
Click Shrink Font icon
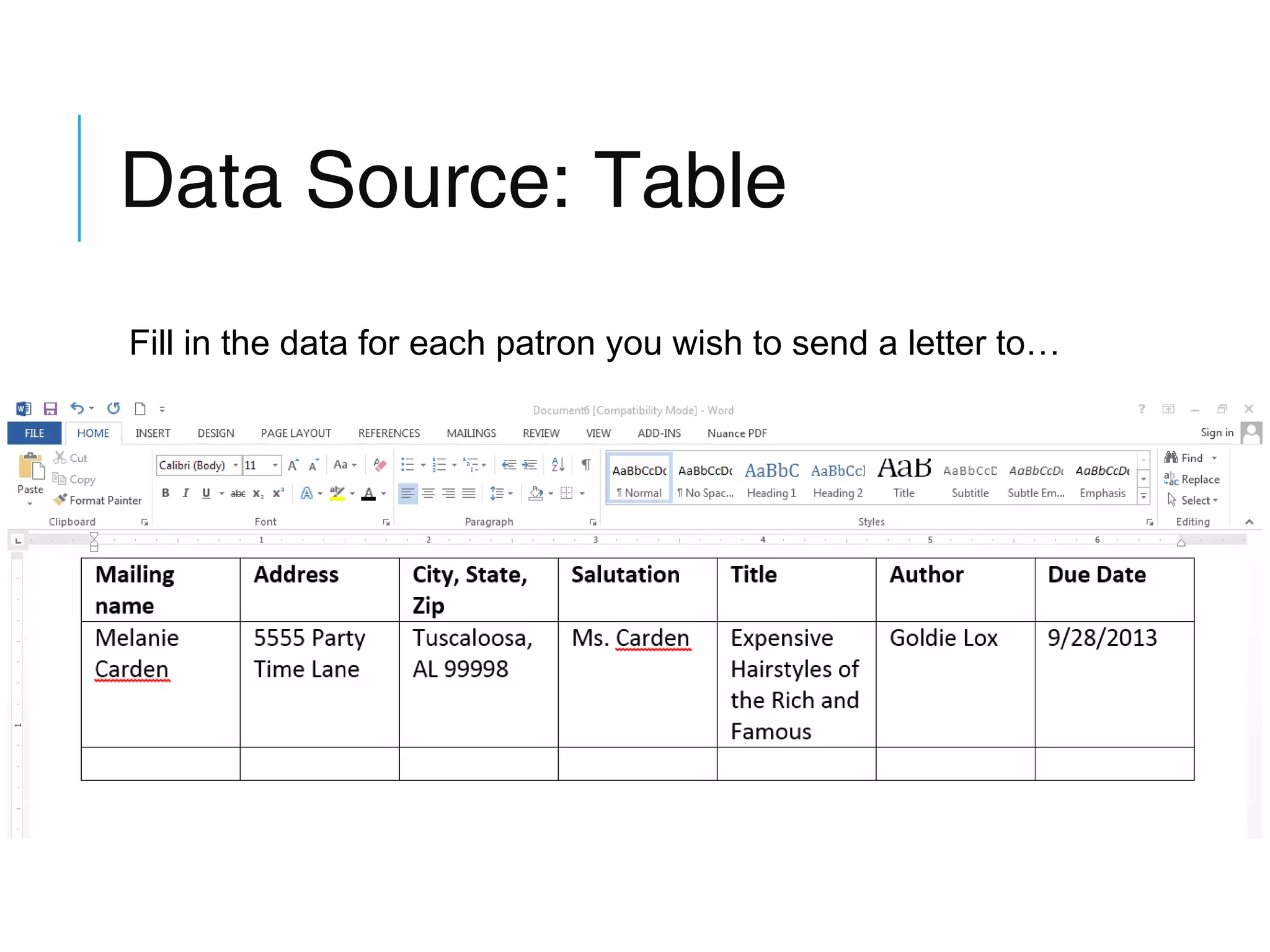(x=314, y=465)
